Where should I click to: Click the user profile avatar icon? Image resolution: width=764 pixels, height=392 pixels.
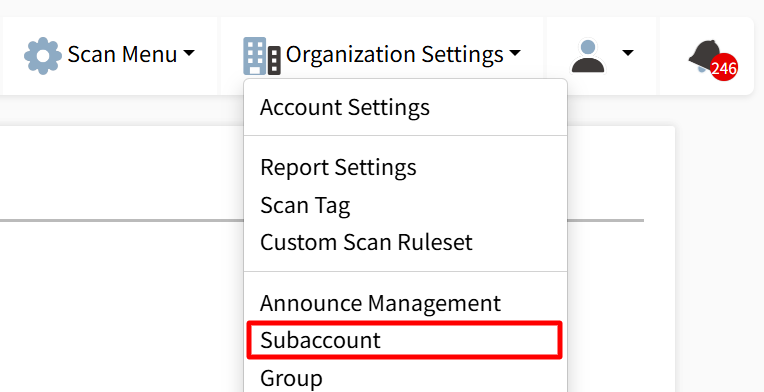pyautogui.click(x=588, y=56)
